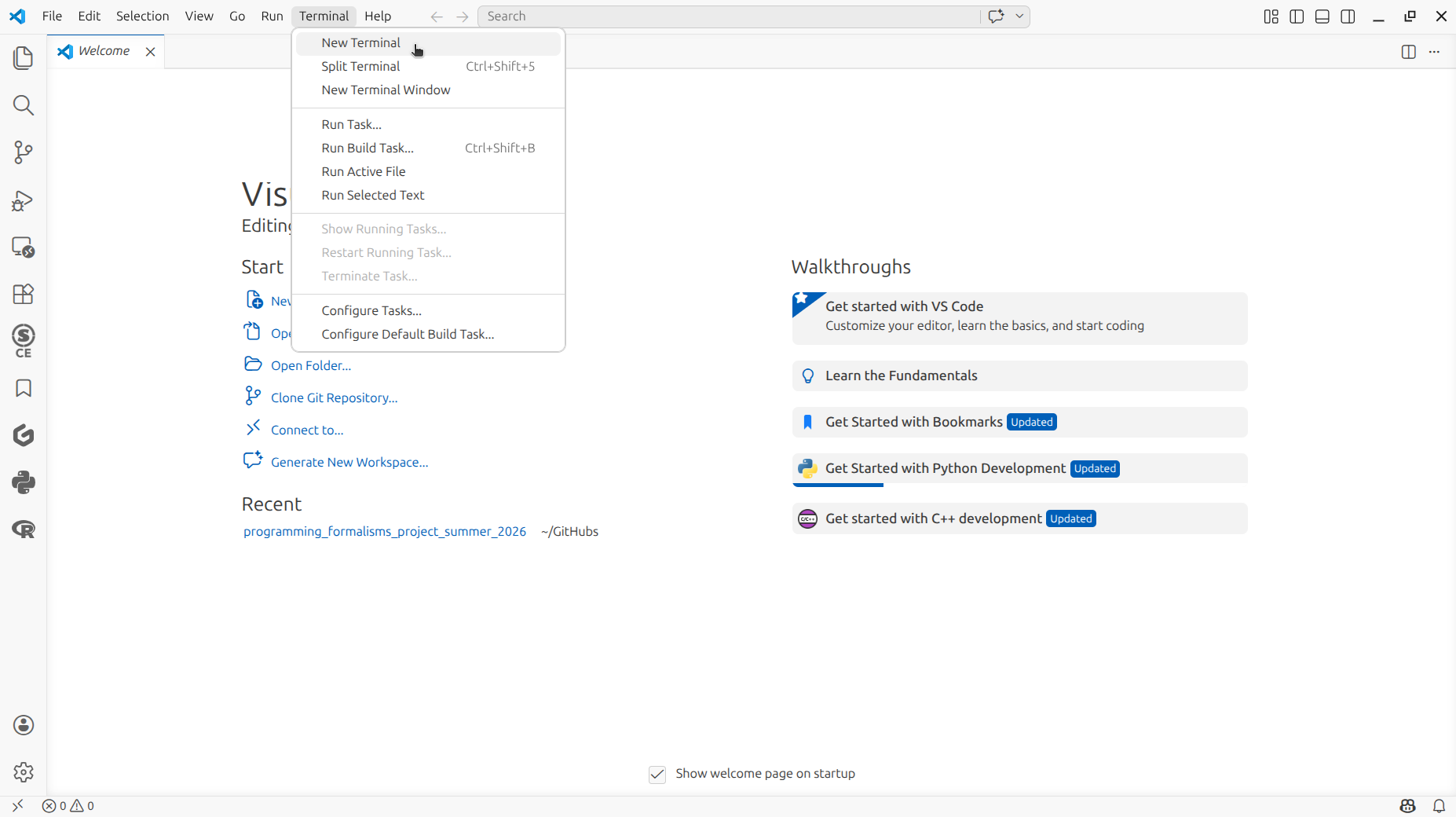Choose Configure Tasks... menu entry
1456x817 pixels.
[428, 311]
